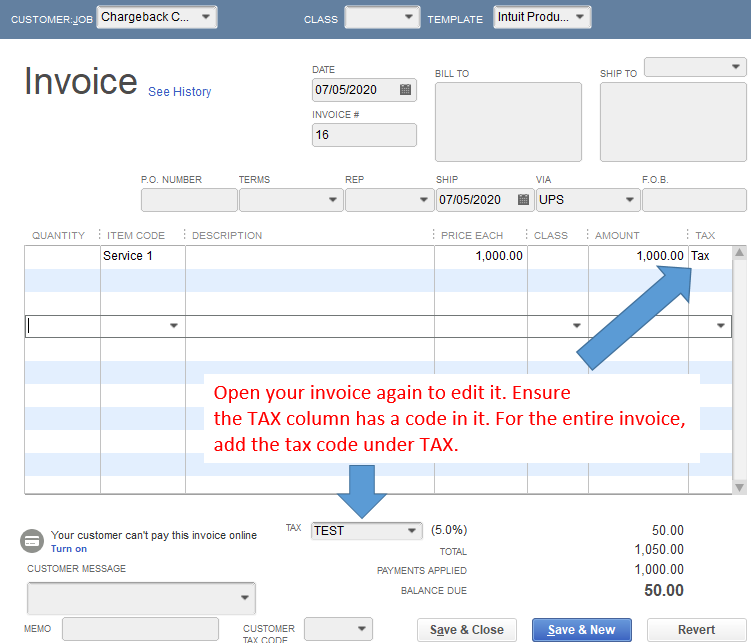
Task: Click the 1,050.00 total value
Action: 659,550
